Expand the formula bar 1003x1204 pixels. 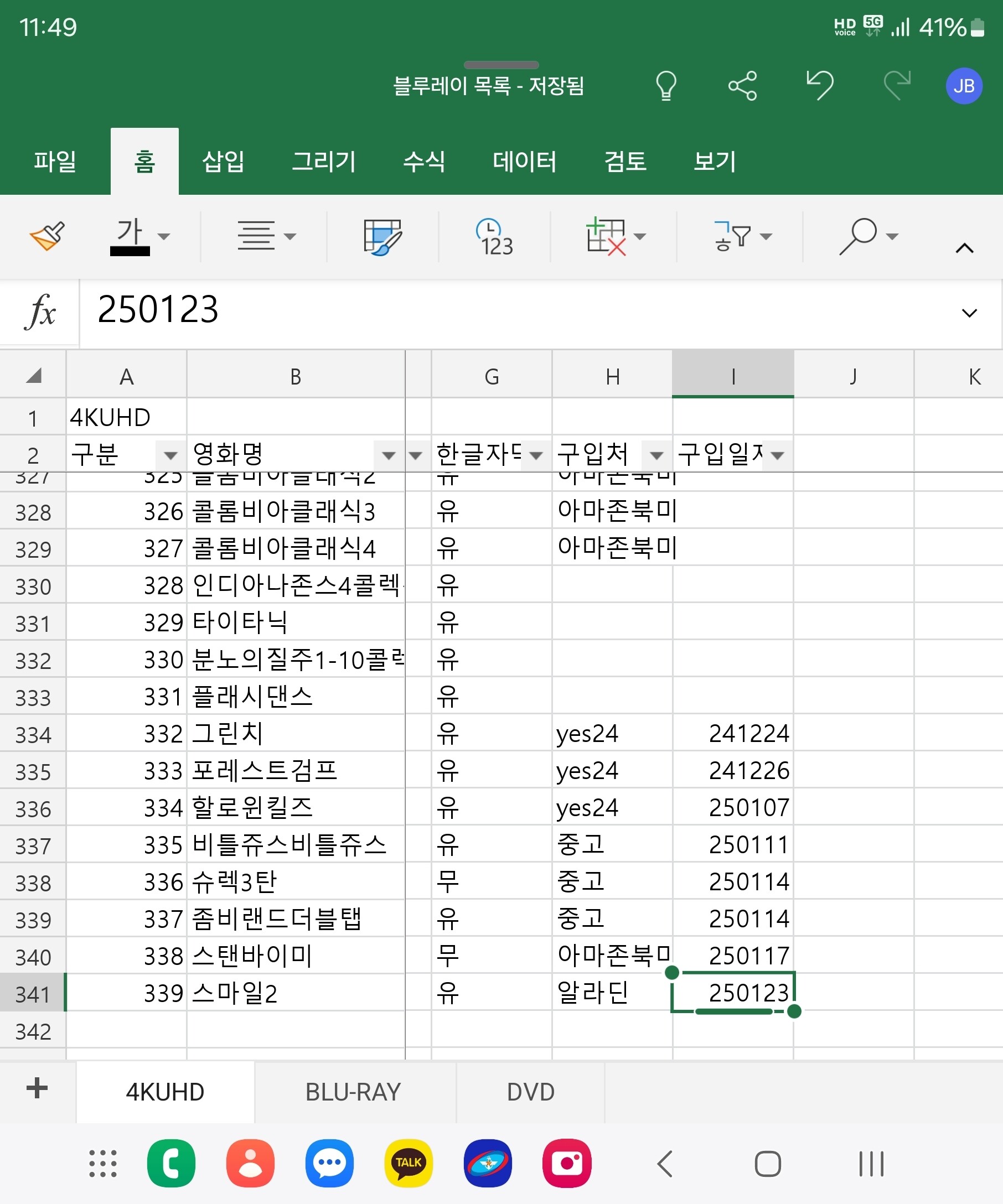pyautogui.click(x=969, y=313)
